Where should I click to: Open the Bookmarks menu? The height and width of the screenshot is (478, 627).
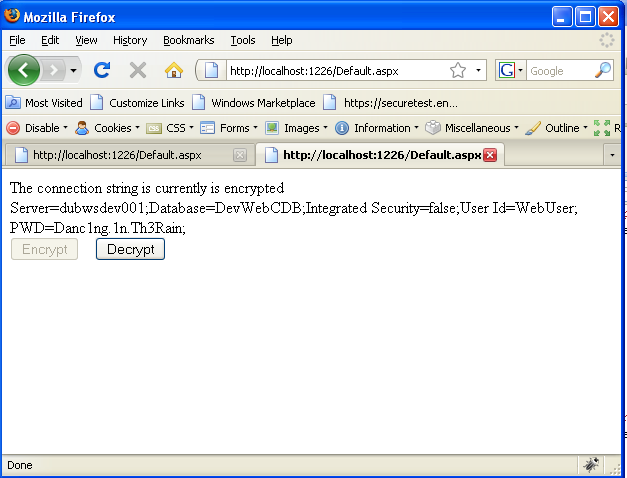189,40
